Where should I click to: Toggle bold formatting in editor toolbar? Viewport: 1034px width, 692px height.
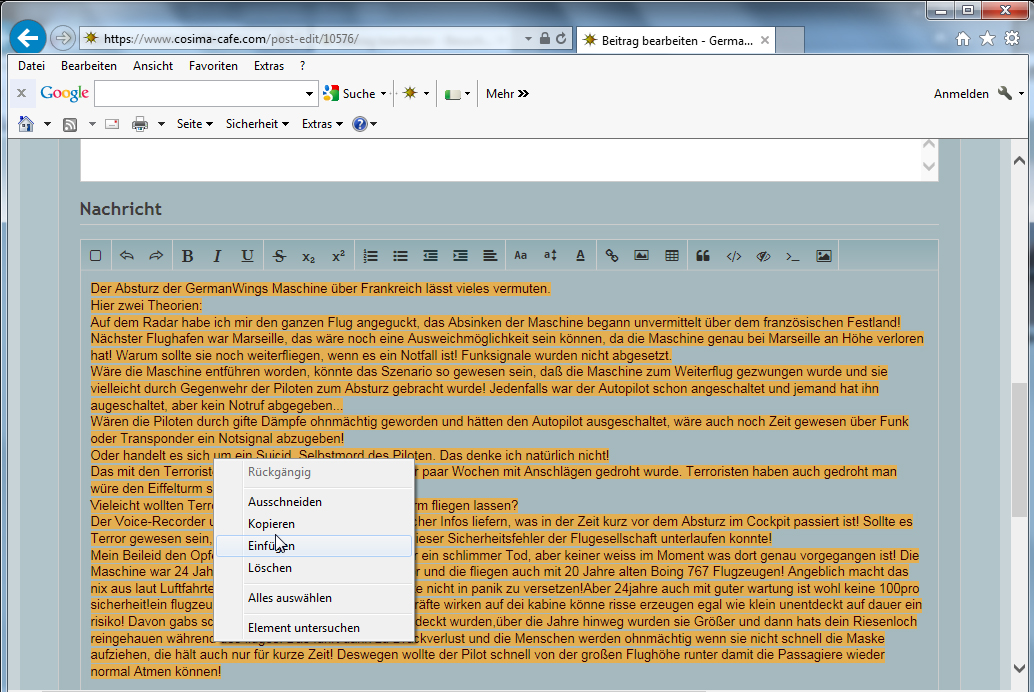coord(187,256)
